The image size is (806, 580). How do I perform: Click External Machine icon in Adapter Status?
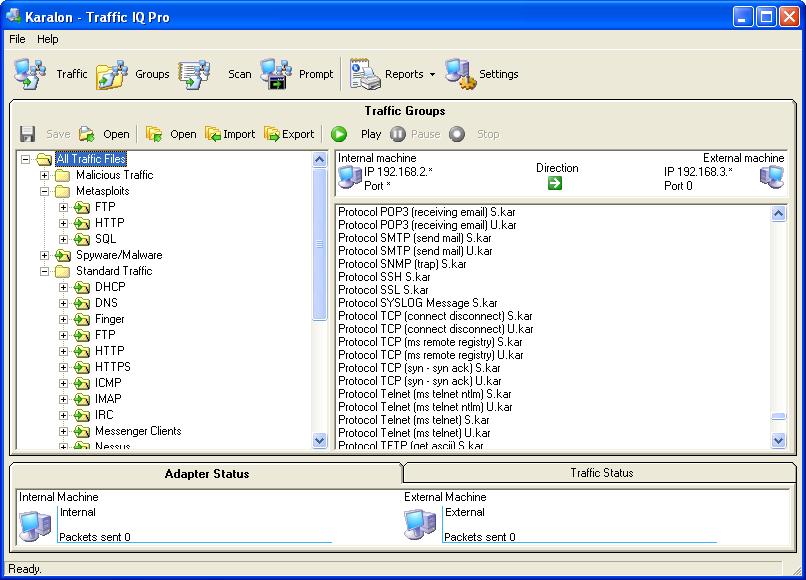[x=420, y=525]
